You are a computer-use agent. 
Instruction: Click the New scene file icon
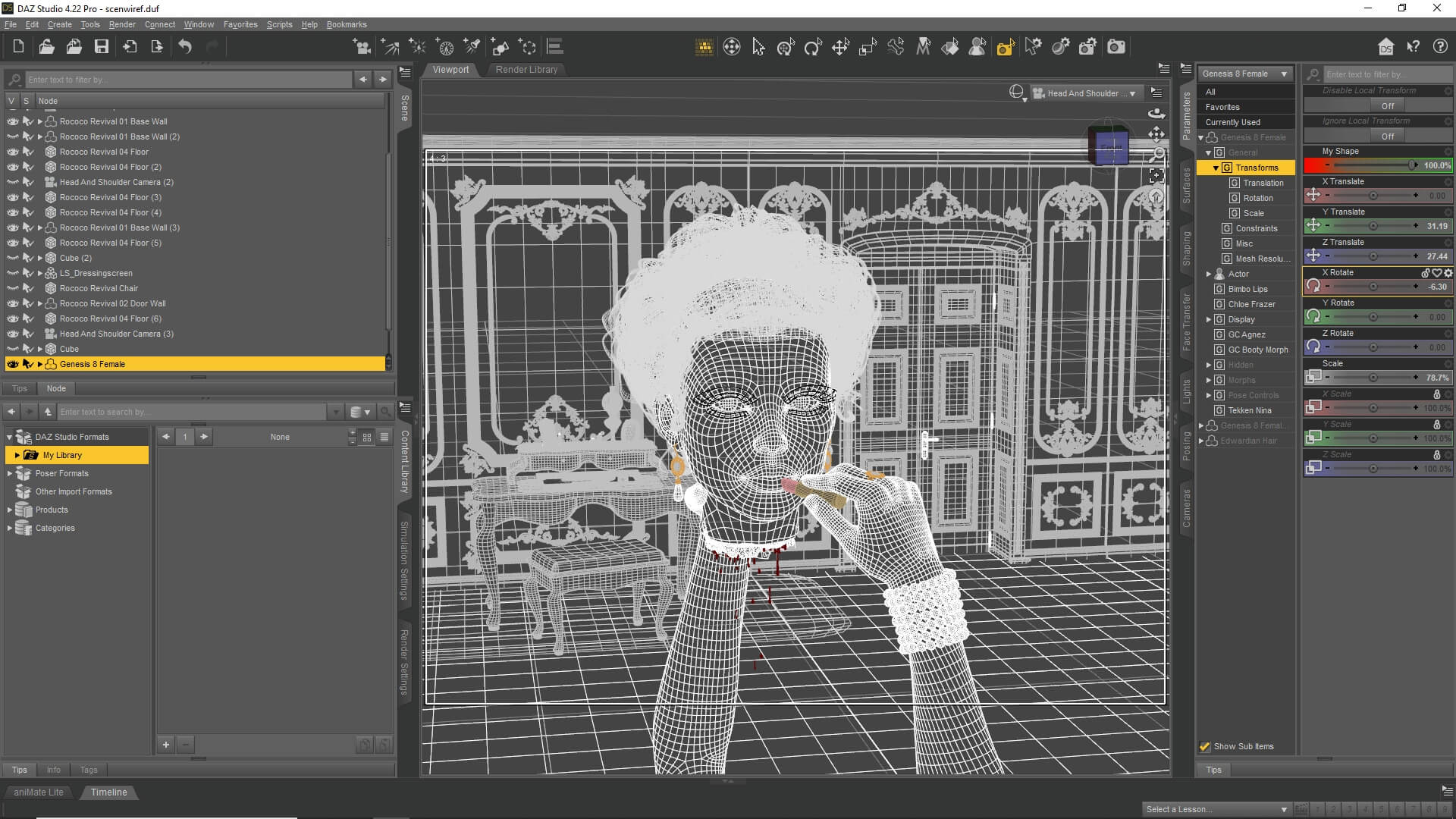(x=18, y=47)
